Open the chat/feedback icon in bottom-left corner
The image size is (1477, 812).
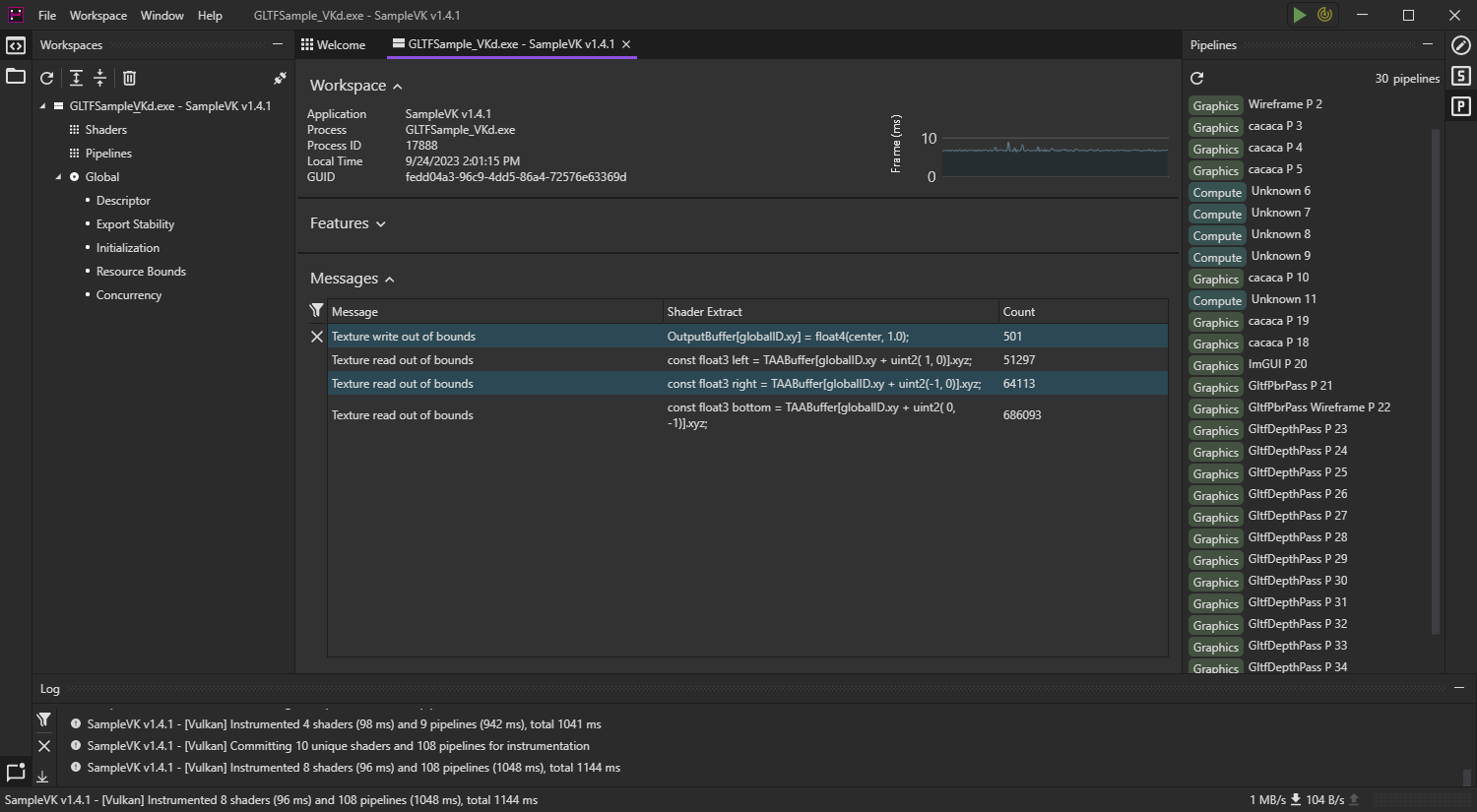point(16,774)
